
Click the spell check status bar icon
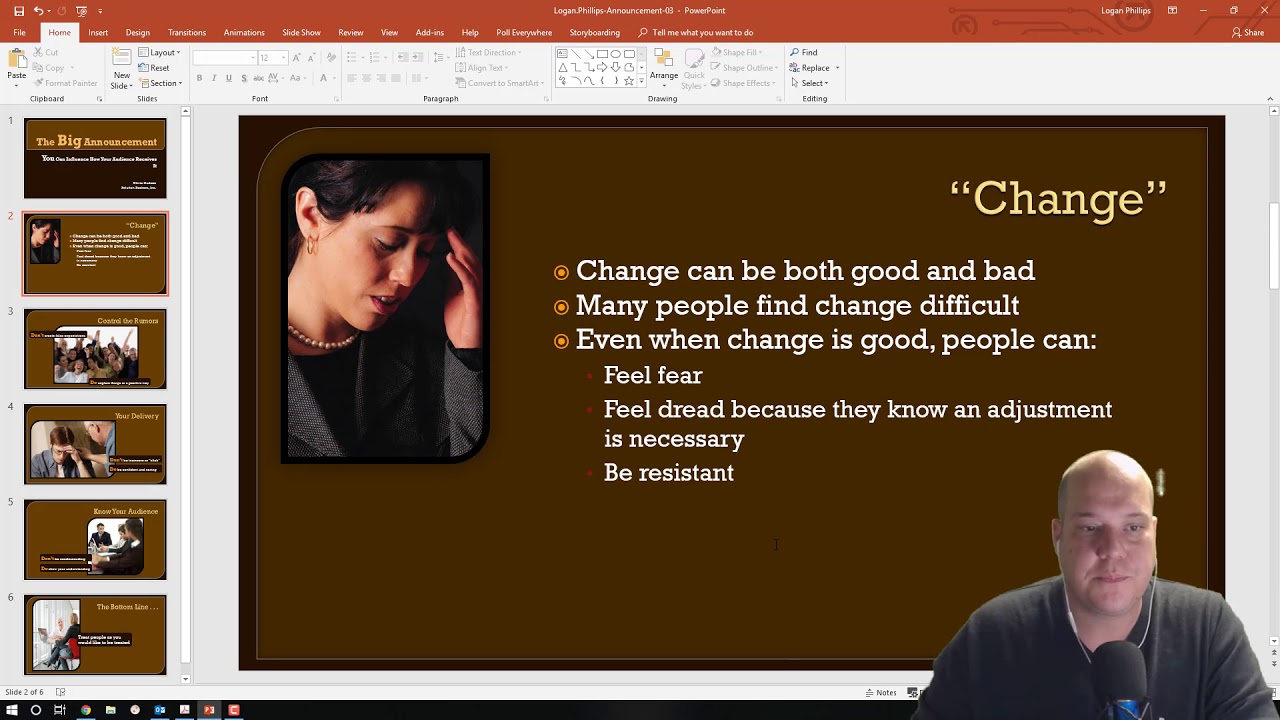coord(60,692)
